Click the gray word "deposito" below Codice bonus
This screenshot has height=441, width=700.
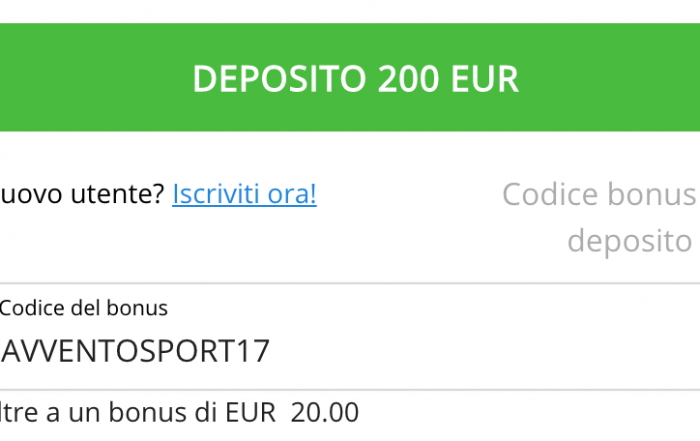pyautogui.click(x=629, y=241)
